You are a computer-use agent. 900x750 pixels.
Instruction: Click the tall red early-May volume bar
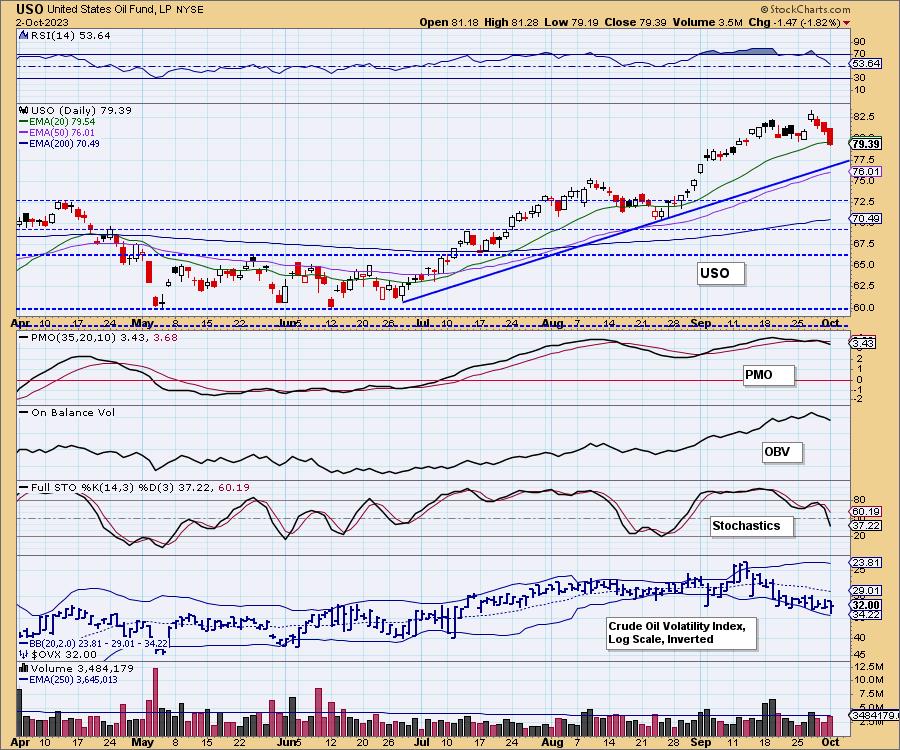tap(155, 701)
